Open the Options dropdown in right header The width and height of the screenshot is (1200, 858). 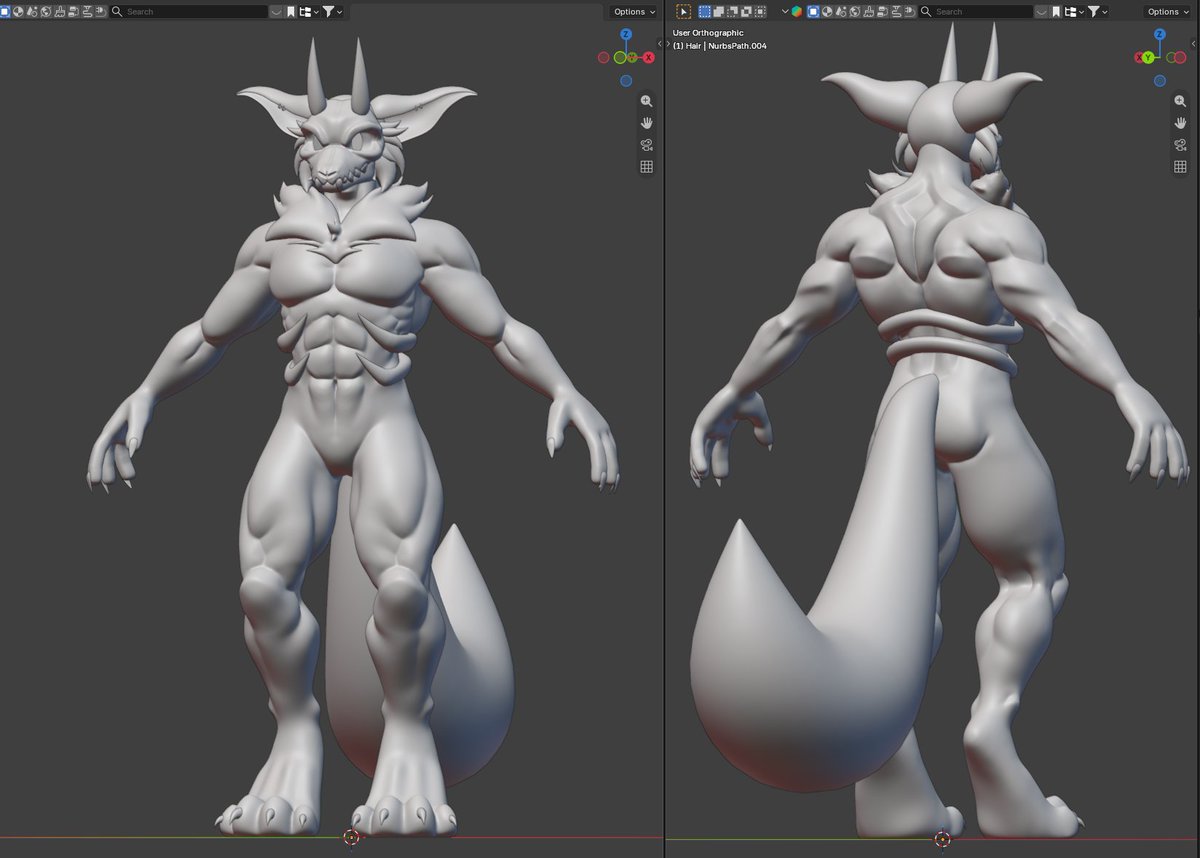coord(1167,11)
